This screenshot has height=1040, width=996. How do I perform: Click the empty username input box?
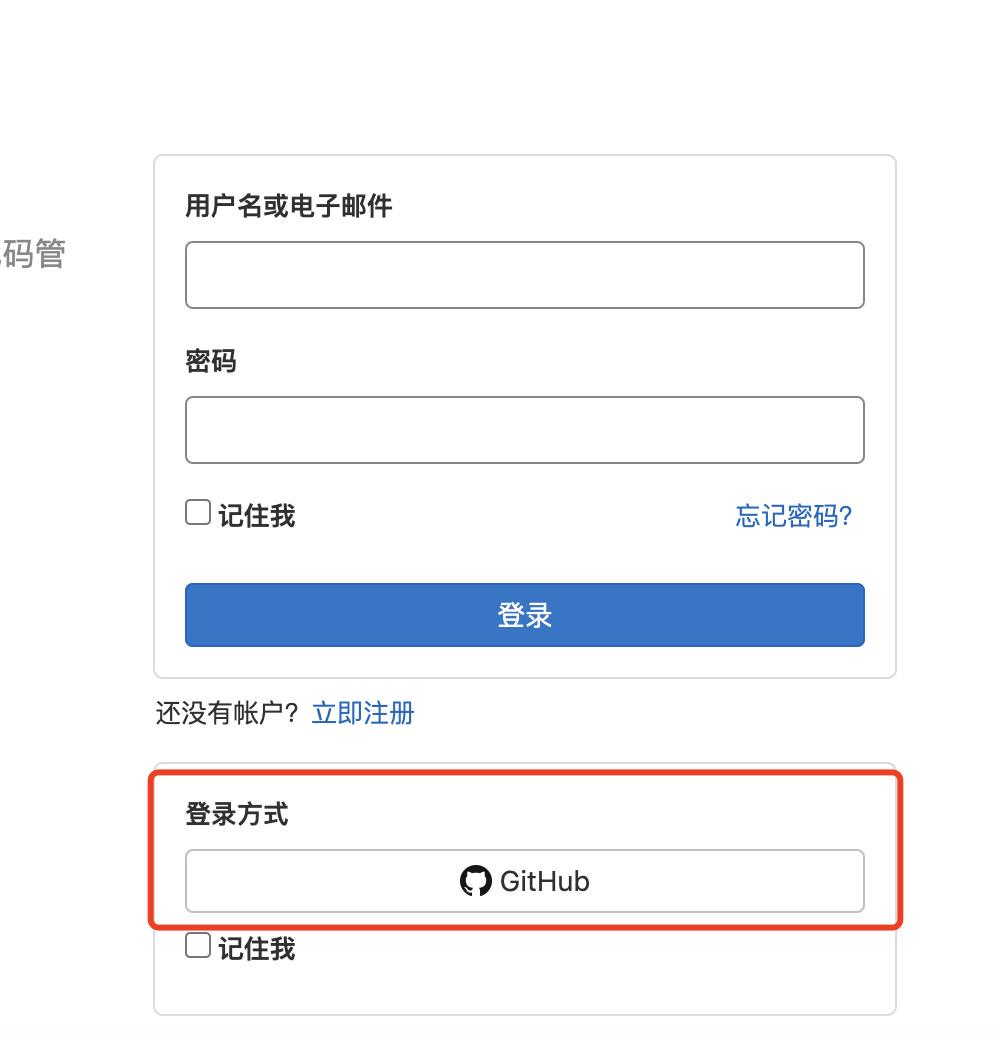[524, 274]
